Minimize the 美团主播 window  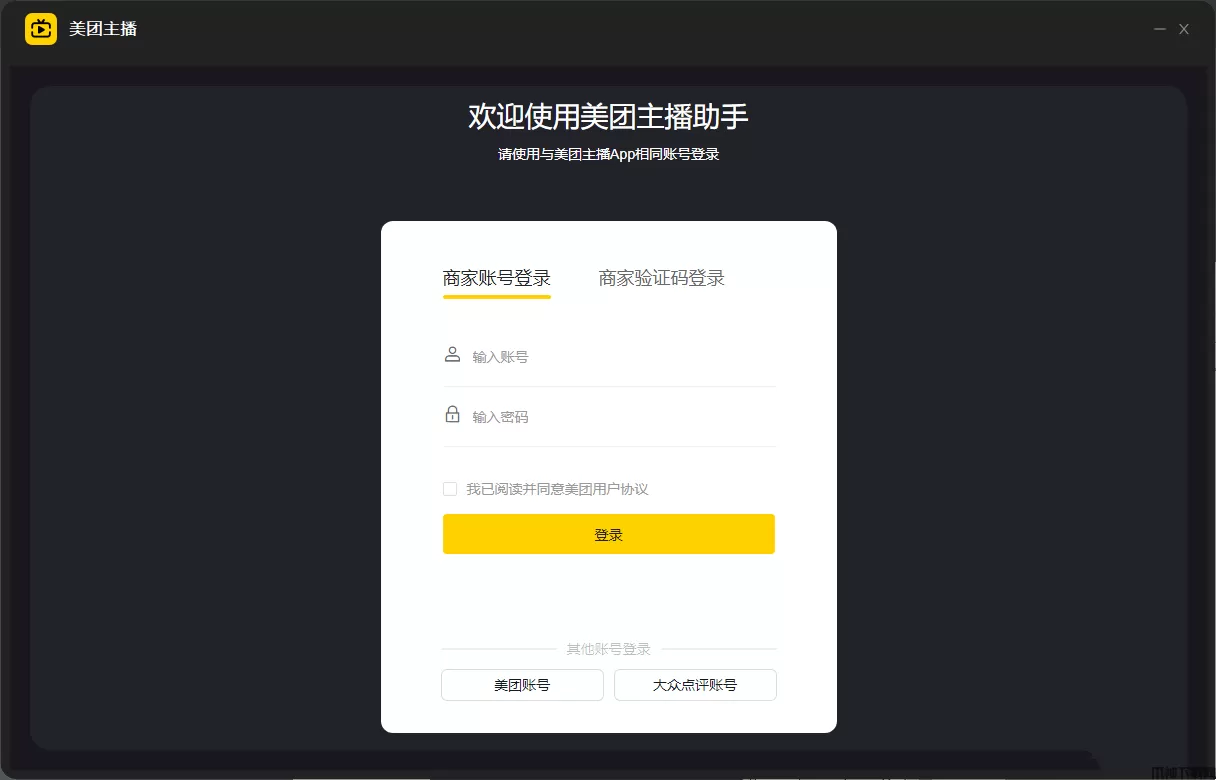pyautogui.click(x=1160, y=29)
